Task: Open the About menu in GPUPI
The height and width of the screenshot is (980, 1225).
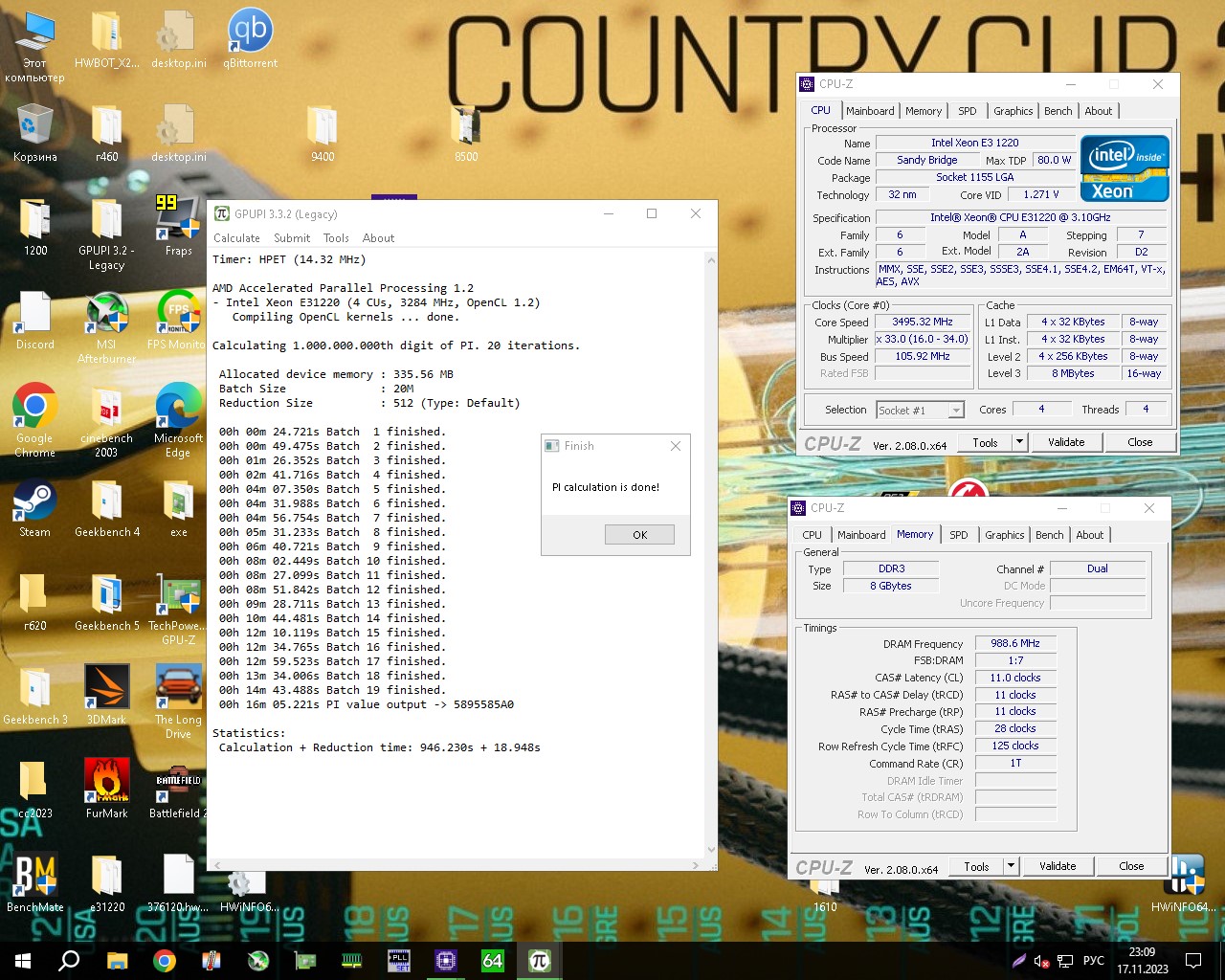Action: (378, 238)
